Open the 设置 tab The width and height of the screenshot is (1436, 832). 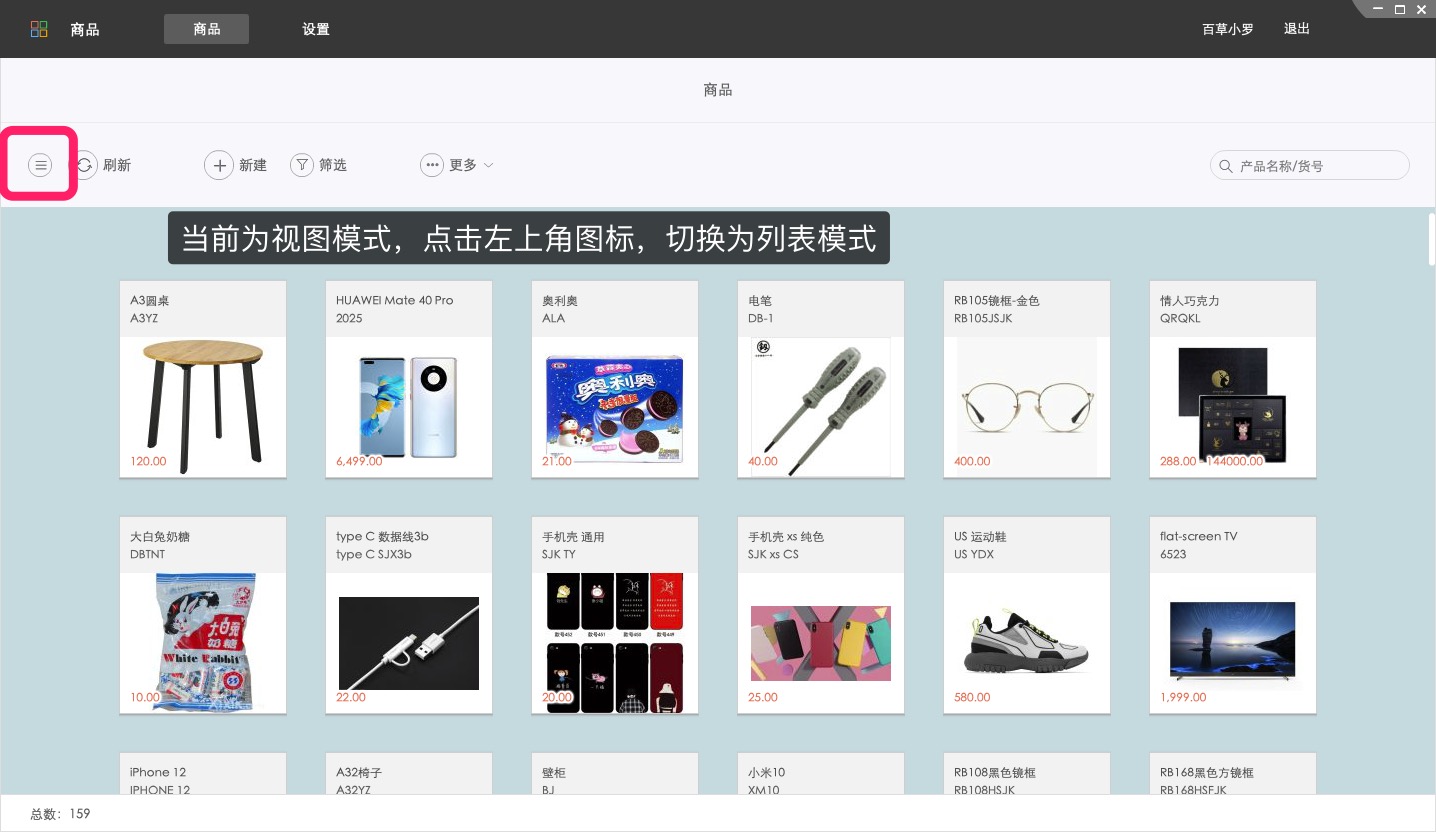tap(316, 29)
